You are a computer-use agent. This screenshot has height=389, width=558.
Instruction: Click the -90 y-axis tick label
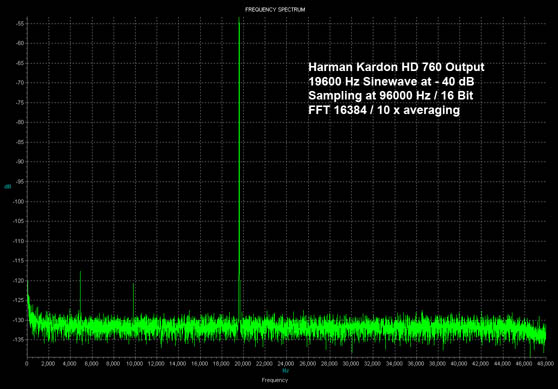coord(20,162)
